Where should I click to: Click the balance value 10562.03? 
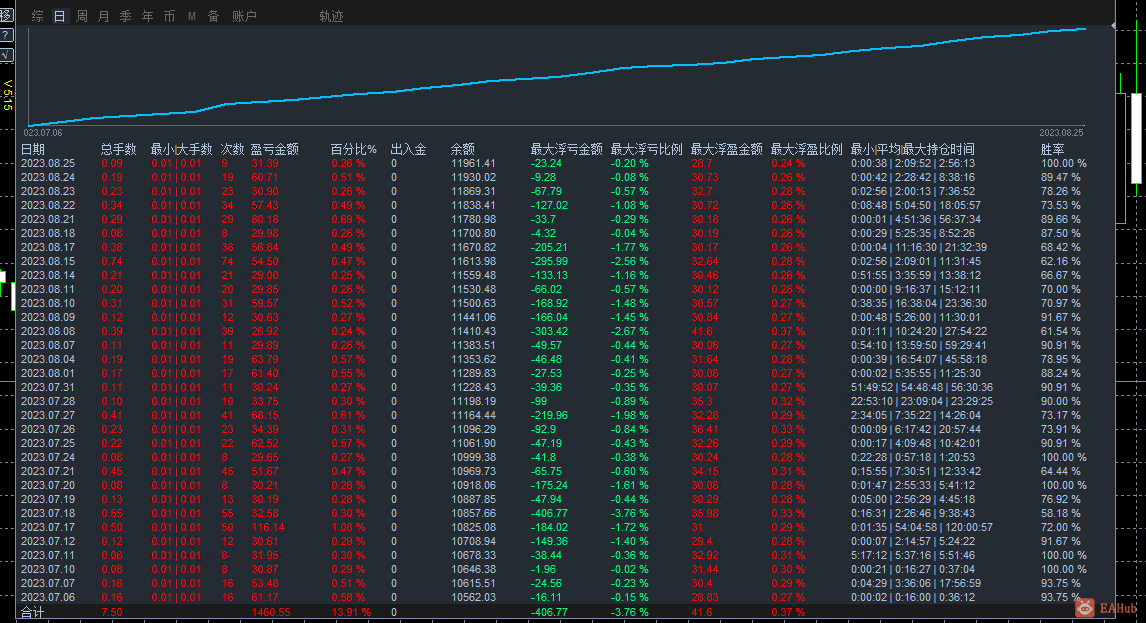pos(474,597)
